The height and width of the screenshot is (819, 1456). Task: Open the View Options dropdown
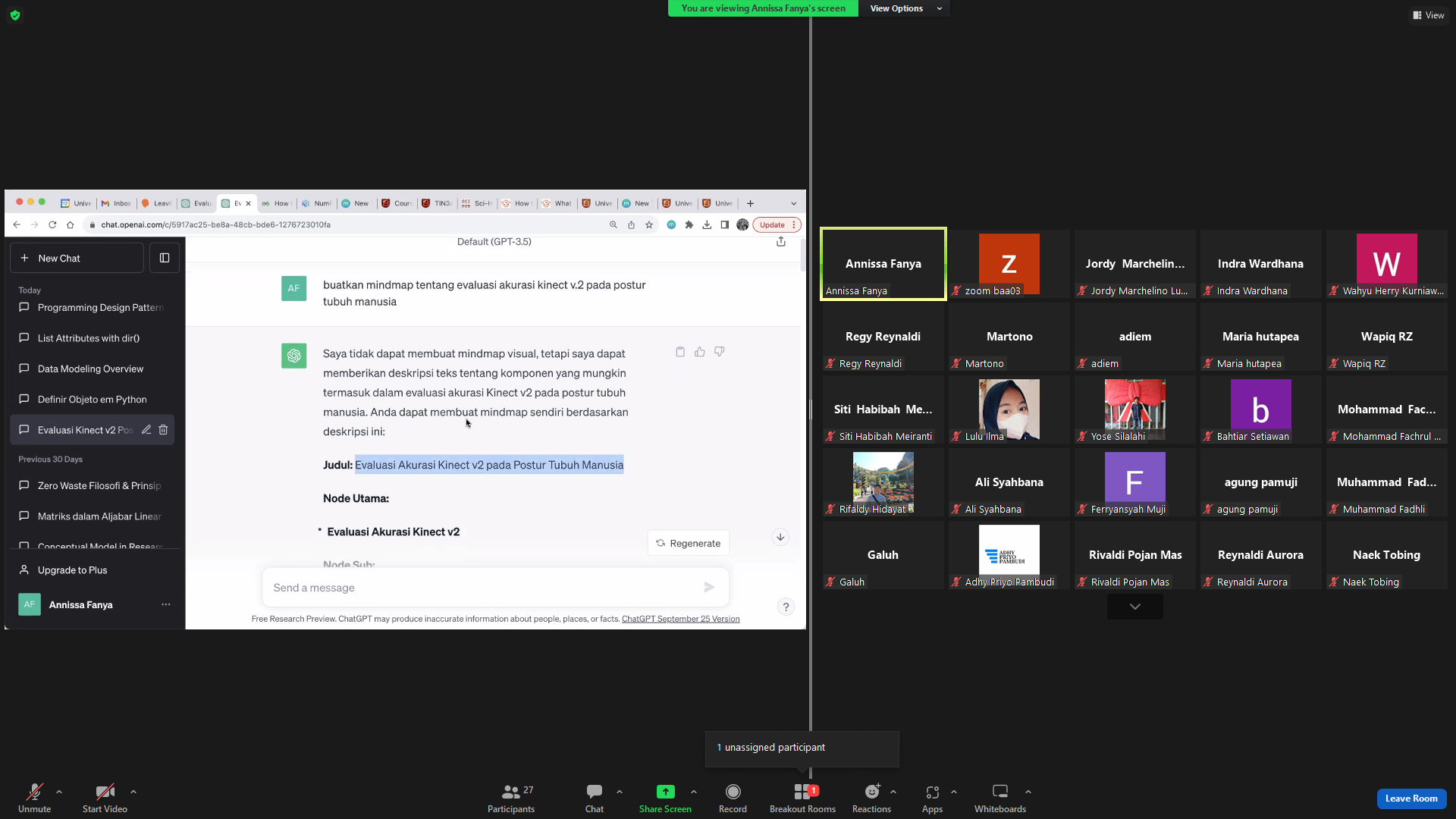(x=905, y=8)
